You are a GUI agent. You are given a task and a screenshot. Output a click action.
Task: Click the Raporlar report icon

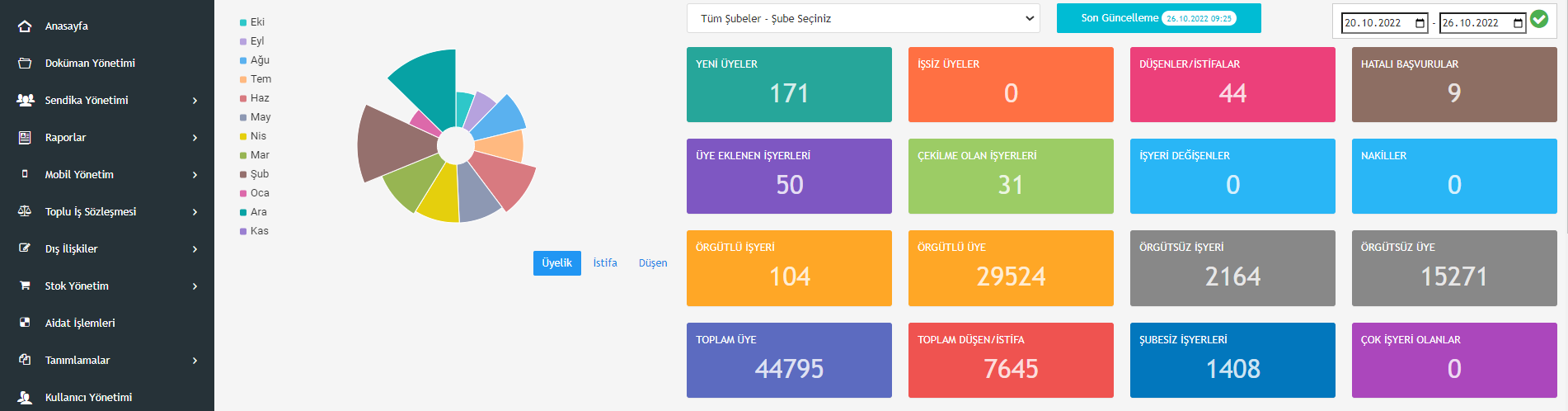tap(25, 138)
